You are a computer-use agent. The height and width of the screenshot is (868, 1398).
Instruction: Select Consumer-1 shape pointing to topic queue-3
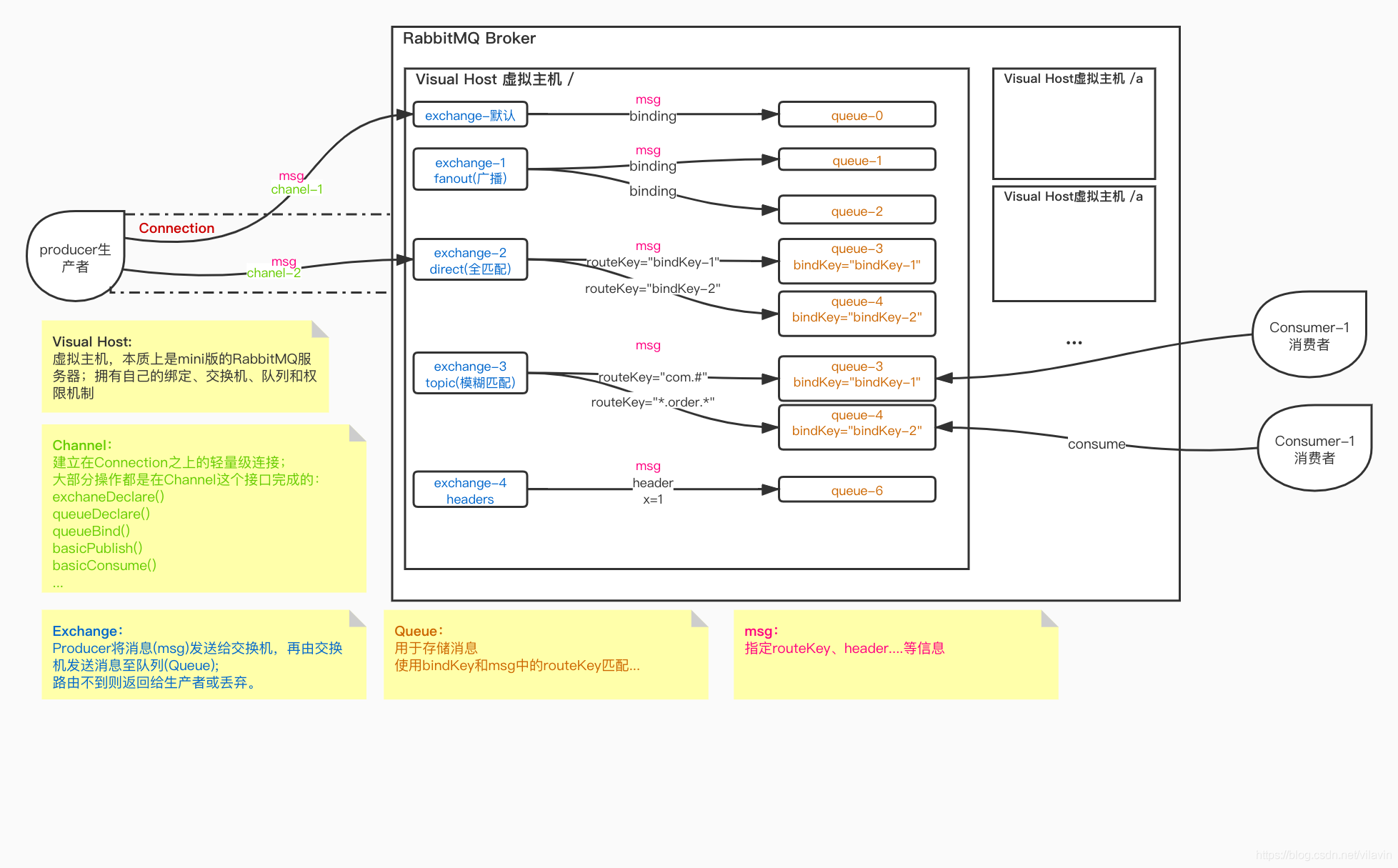pos(1309,334)
